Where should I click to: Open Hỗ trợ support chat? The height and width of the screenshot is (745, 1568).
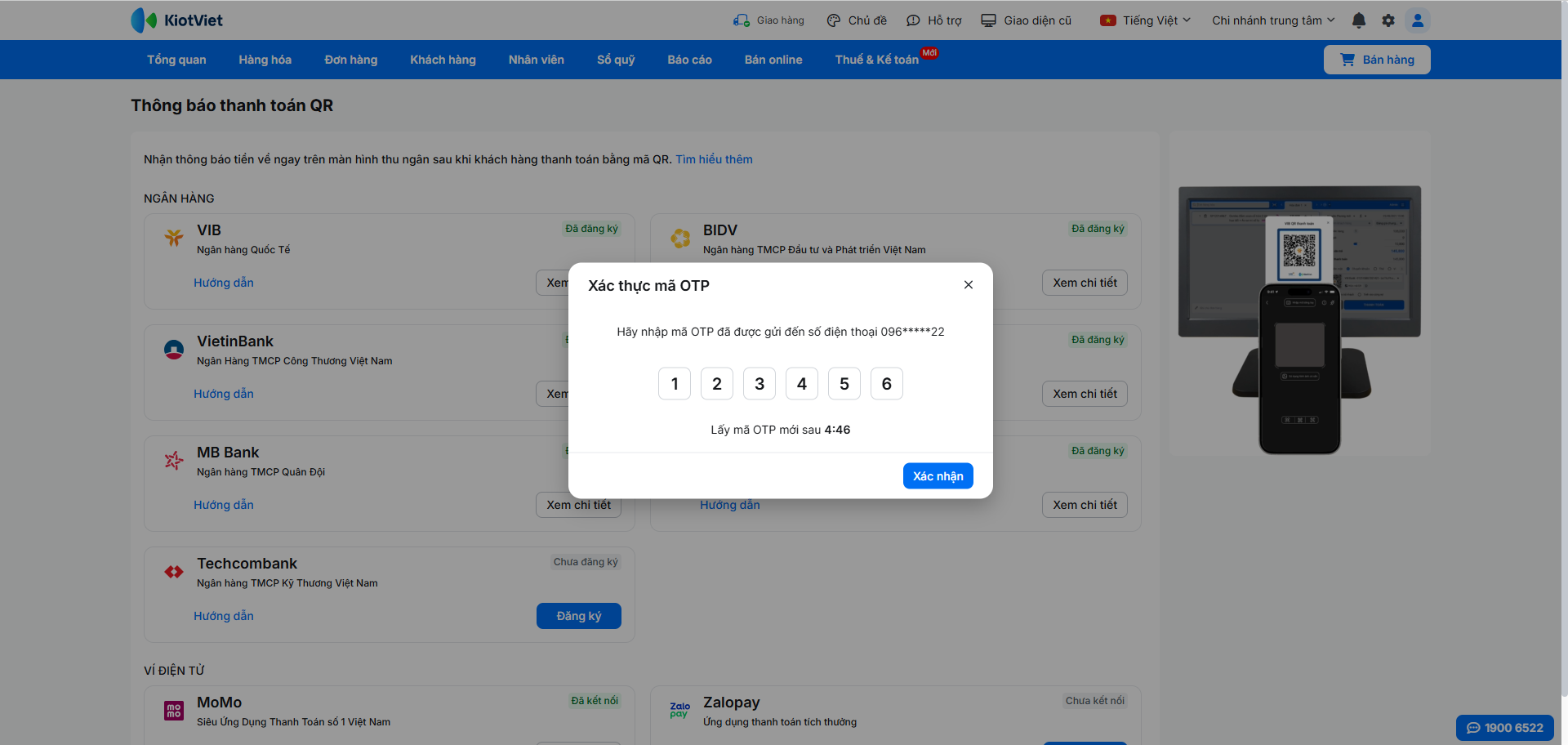click(934, 20)
